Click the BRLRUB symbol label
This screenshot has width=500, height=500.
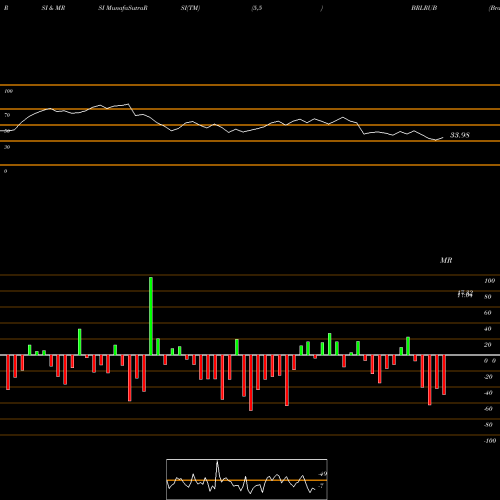point(424,8)
